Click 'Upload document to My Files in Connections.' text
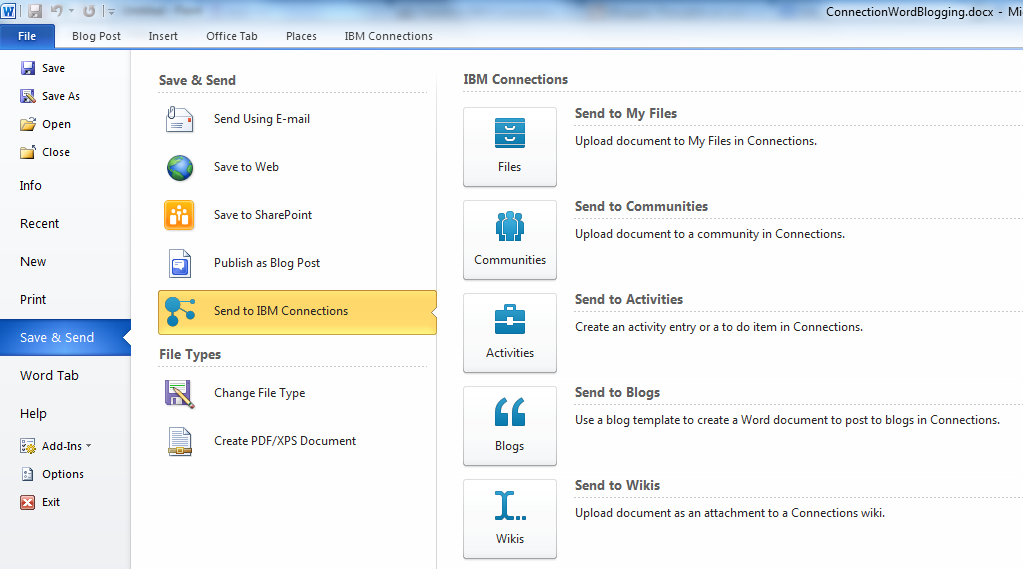Screen dimensions: 1023x569 (695, 141)
